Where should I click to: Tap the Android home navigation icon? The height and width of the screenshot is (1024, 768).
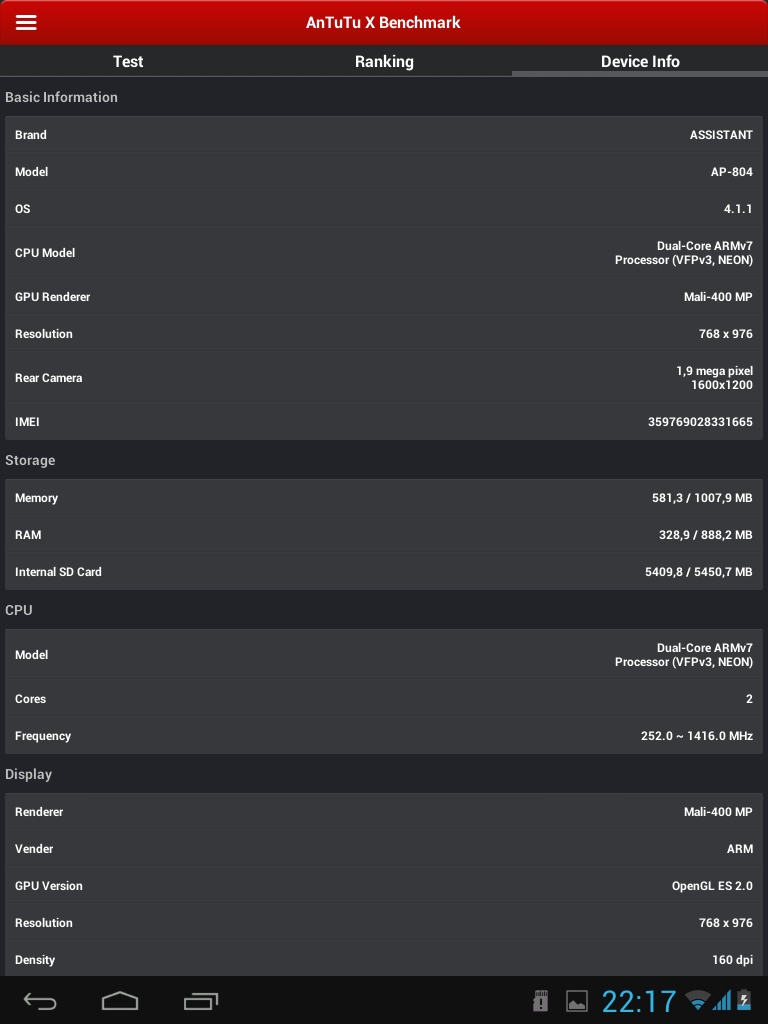click(x=120, y=1000)
